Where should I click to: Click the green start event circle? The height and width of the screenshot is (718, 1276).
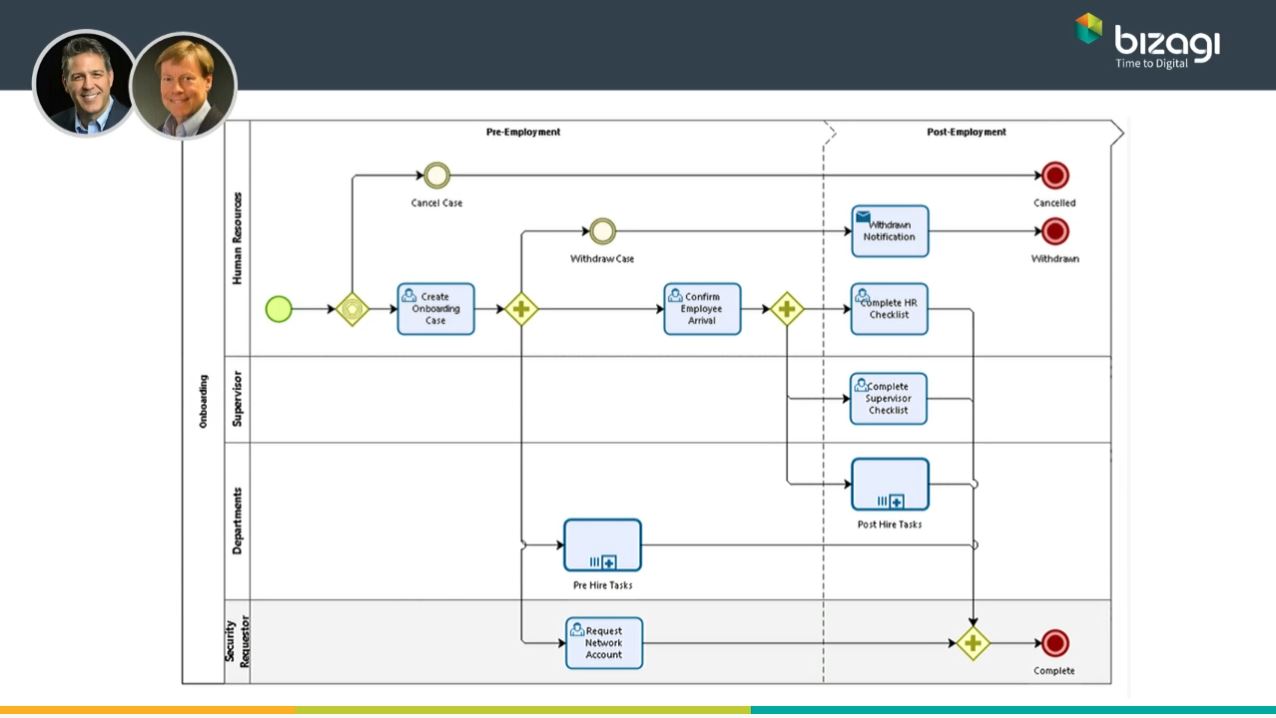pyautogui.click(x=279, y=310)
